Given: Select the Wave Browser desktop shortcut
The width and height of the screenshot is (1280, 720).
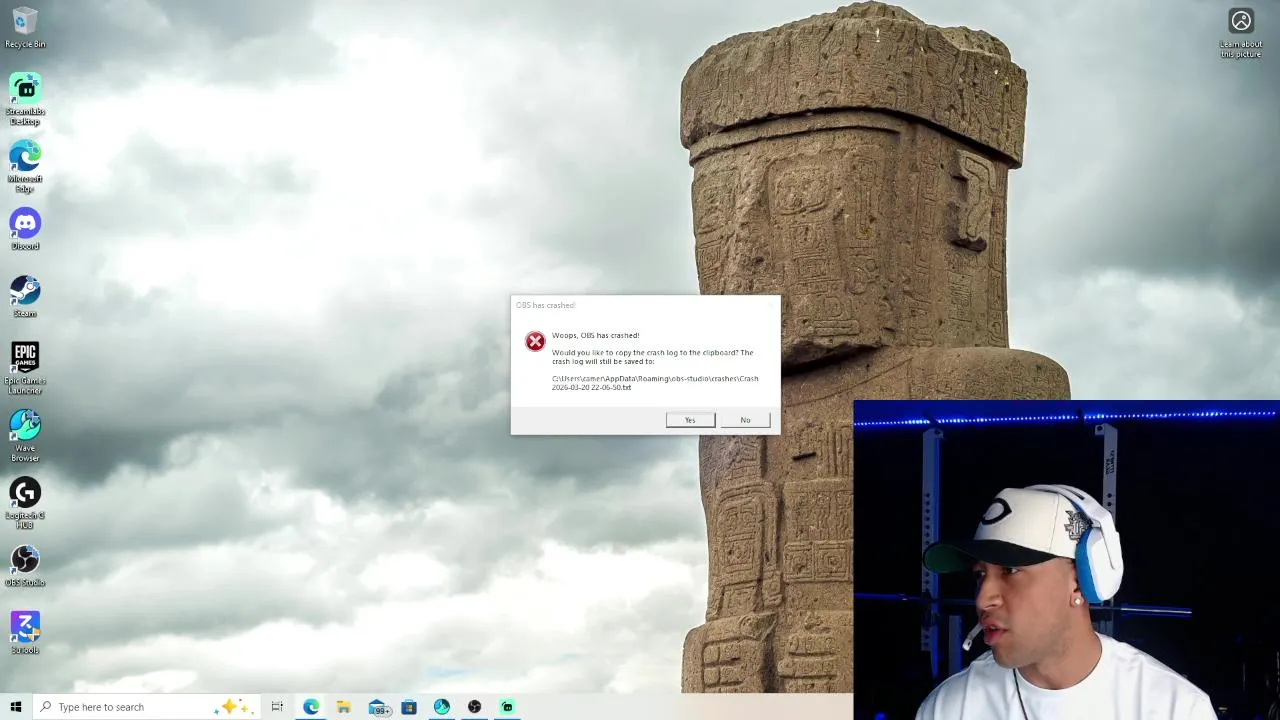Looking at the screenshot, I should (25, 435).
